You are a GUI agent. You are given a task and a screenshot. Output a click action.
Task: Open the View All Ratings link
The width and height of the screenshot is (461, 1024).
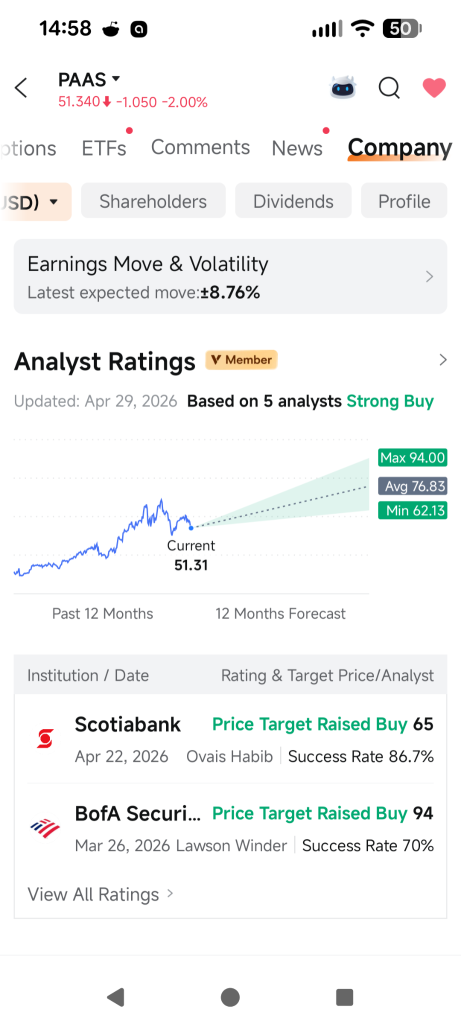[101, 894]
